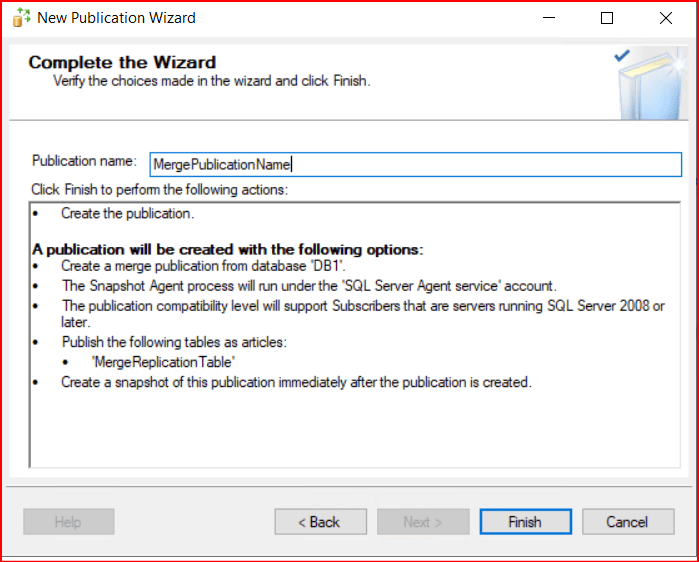The height and width of the screenshot is (562, 699).
Task: Click the 'Create a snapshot of this publication' line
Action: (x=296, y=382)
